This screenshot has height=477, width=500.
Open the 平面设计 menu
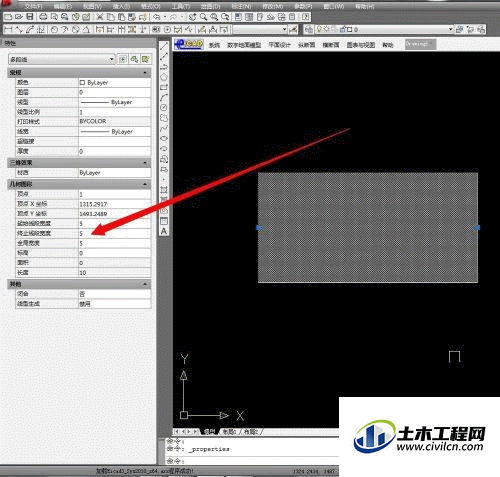click(280, 45)
